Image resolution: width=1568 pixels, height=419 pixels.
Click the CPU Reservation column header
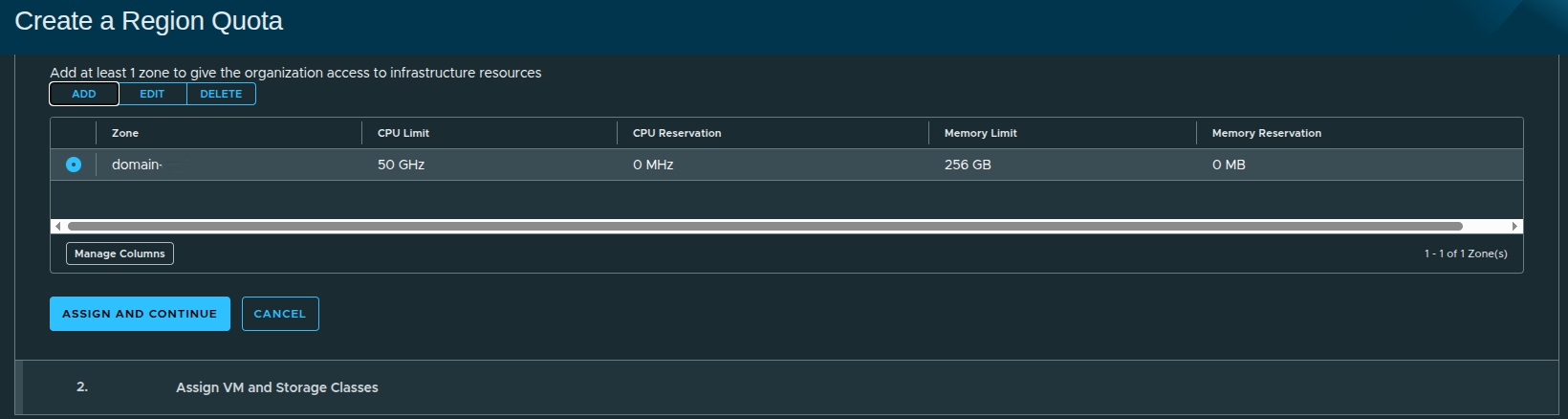pyautogui.click(x=677, y=133)
